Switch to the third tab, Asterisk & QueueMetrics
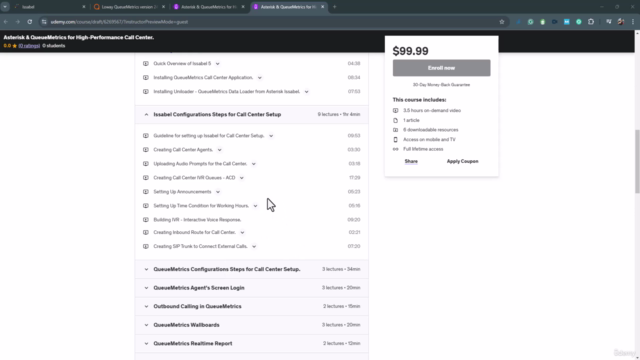 tap(209, 7)
